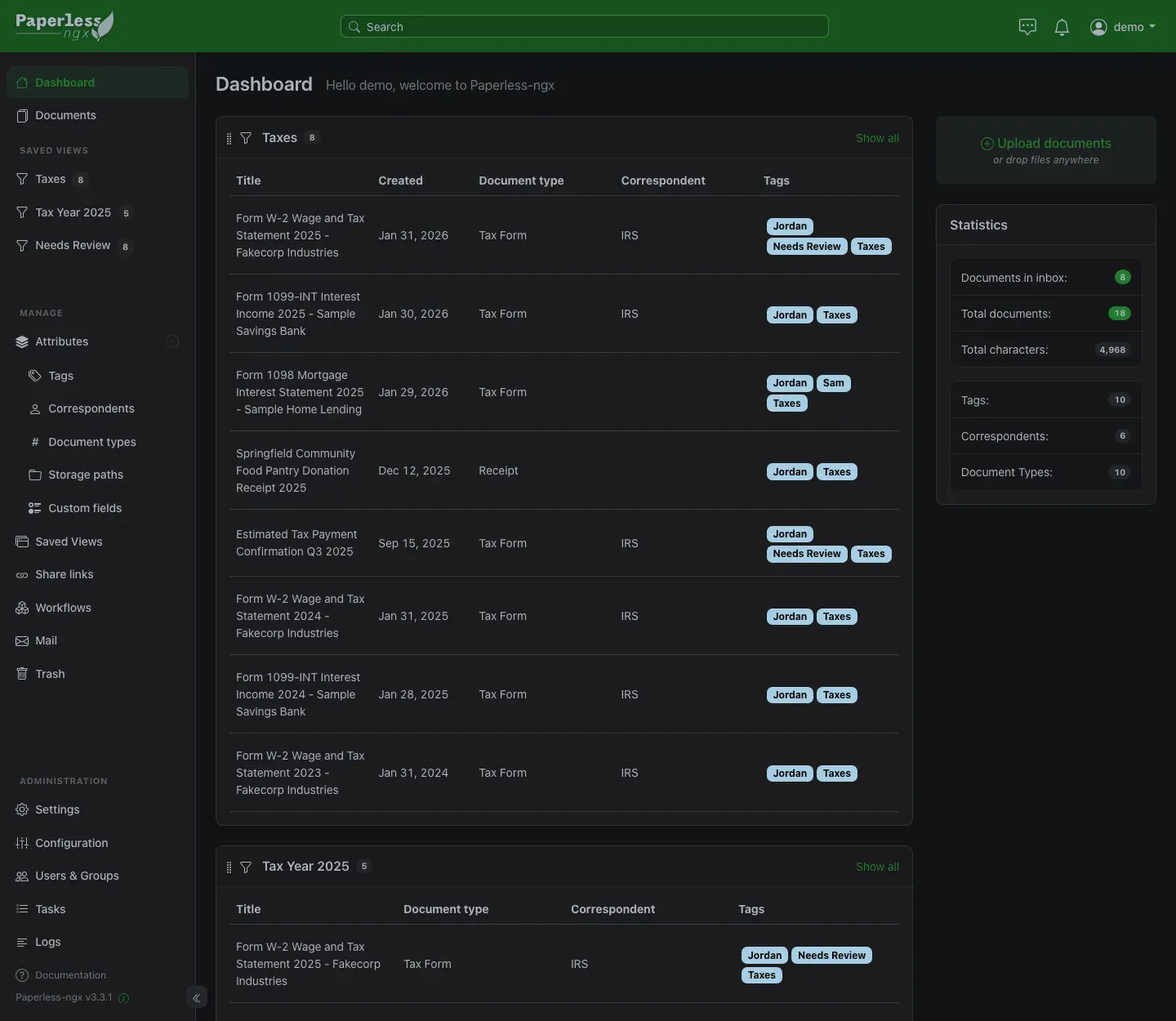Open the chat suggestions icon in header
The height and width of the screenshot is (1021, 1176).
(1027, 27)
